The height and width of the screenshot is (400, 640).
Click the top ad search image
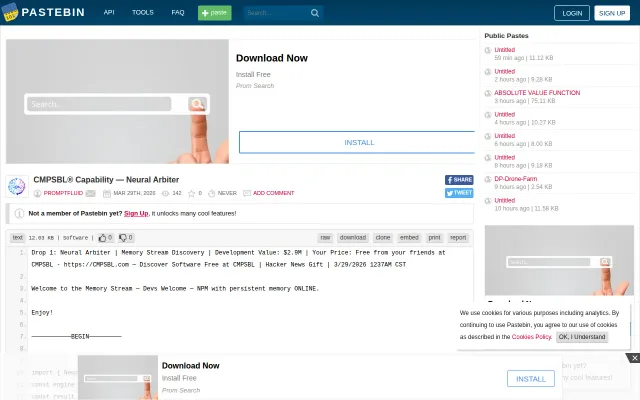117,102
